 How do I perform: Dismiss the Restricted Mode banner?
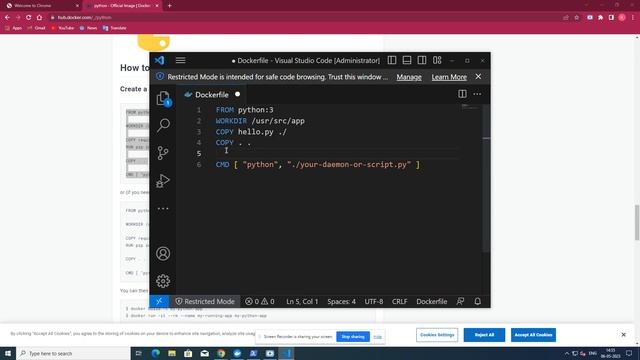click(478, 77)
